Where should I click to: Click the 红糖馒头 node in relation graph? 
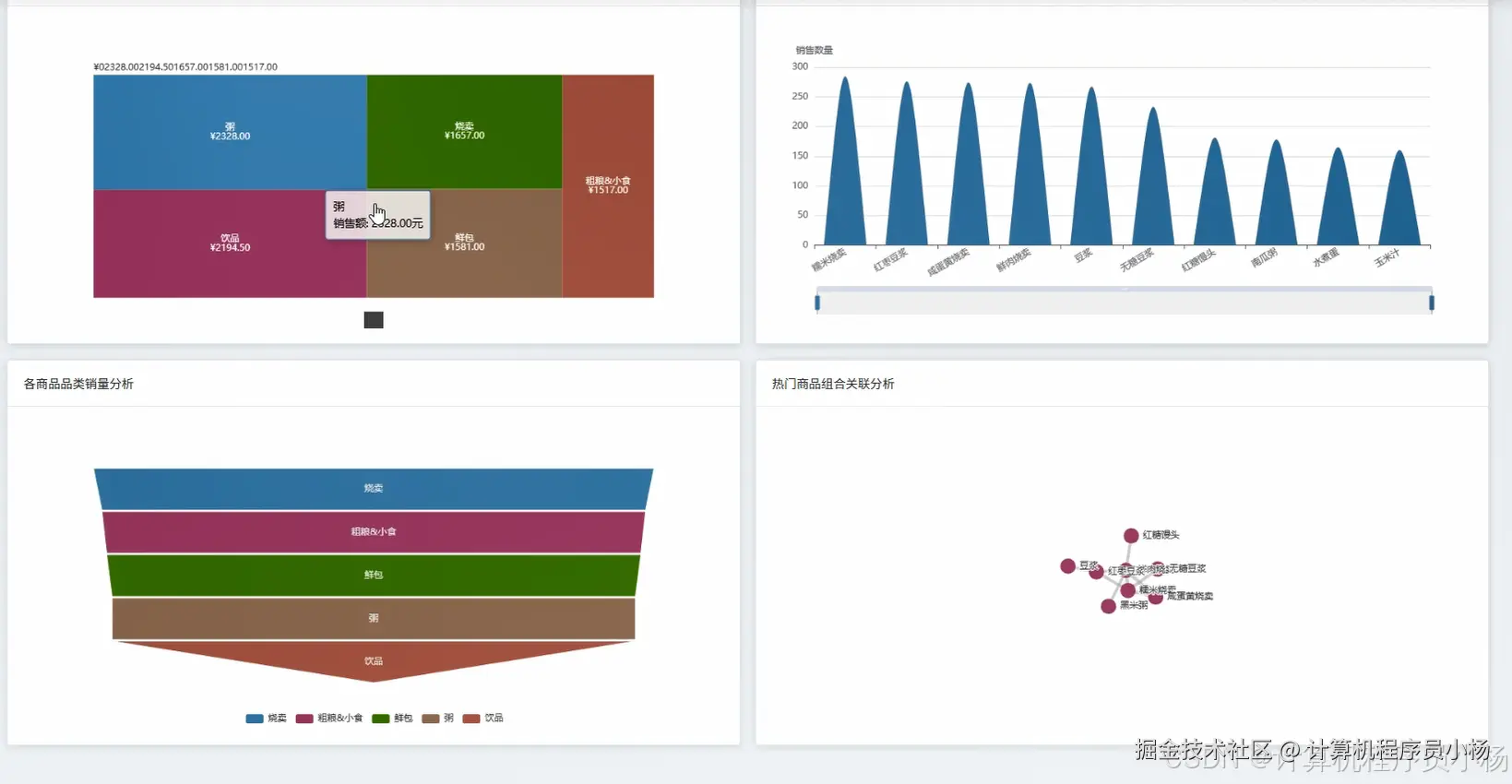(1131, 536)
